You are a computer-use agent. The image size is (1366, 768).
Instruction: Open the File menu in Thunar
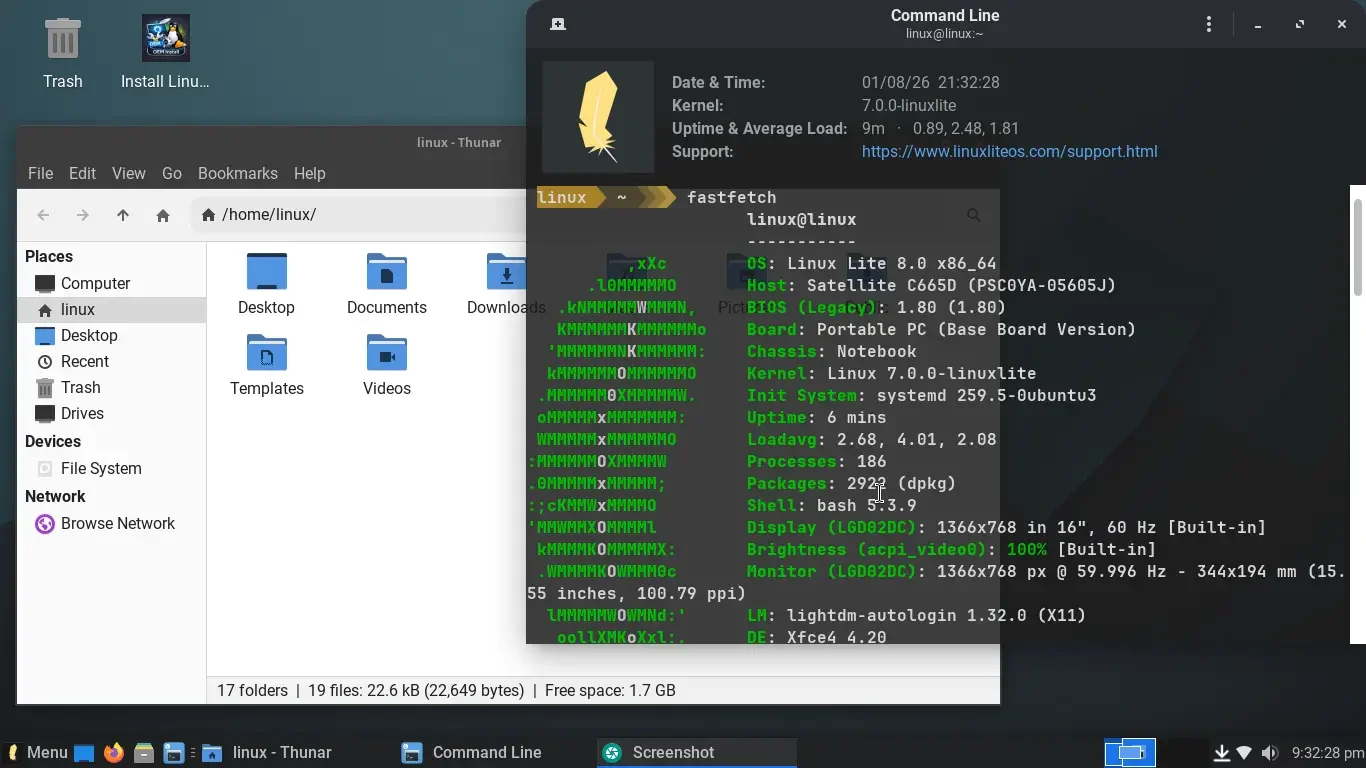coord(40,173)
